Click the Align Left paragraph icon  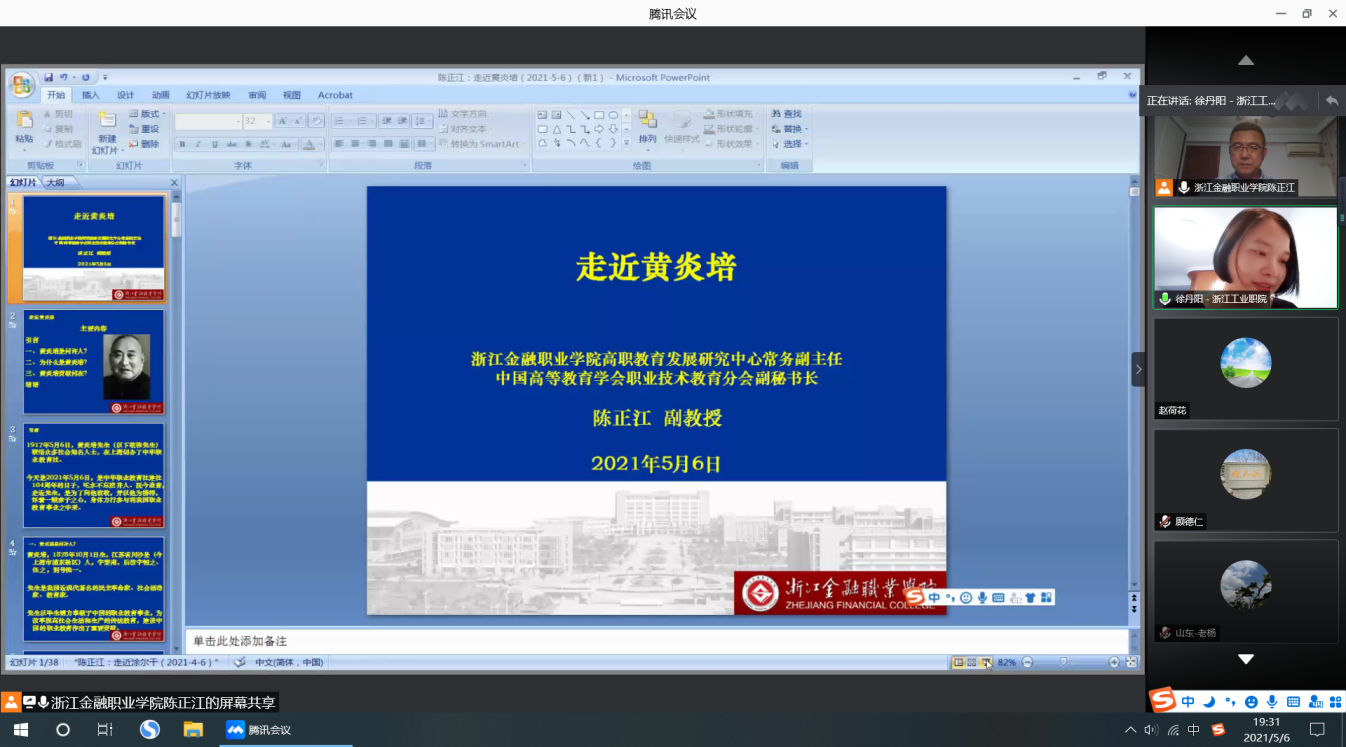(339, 144)
